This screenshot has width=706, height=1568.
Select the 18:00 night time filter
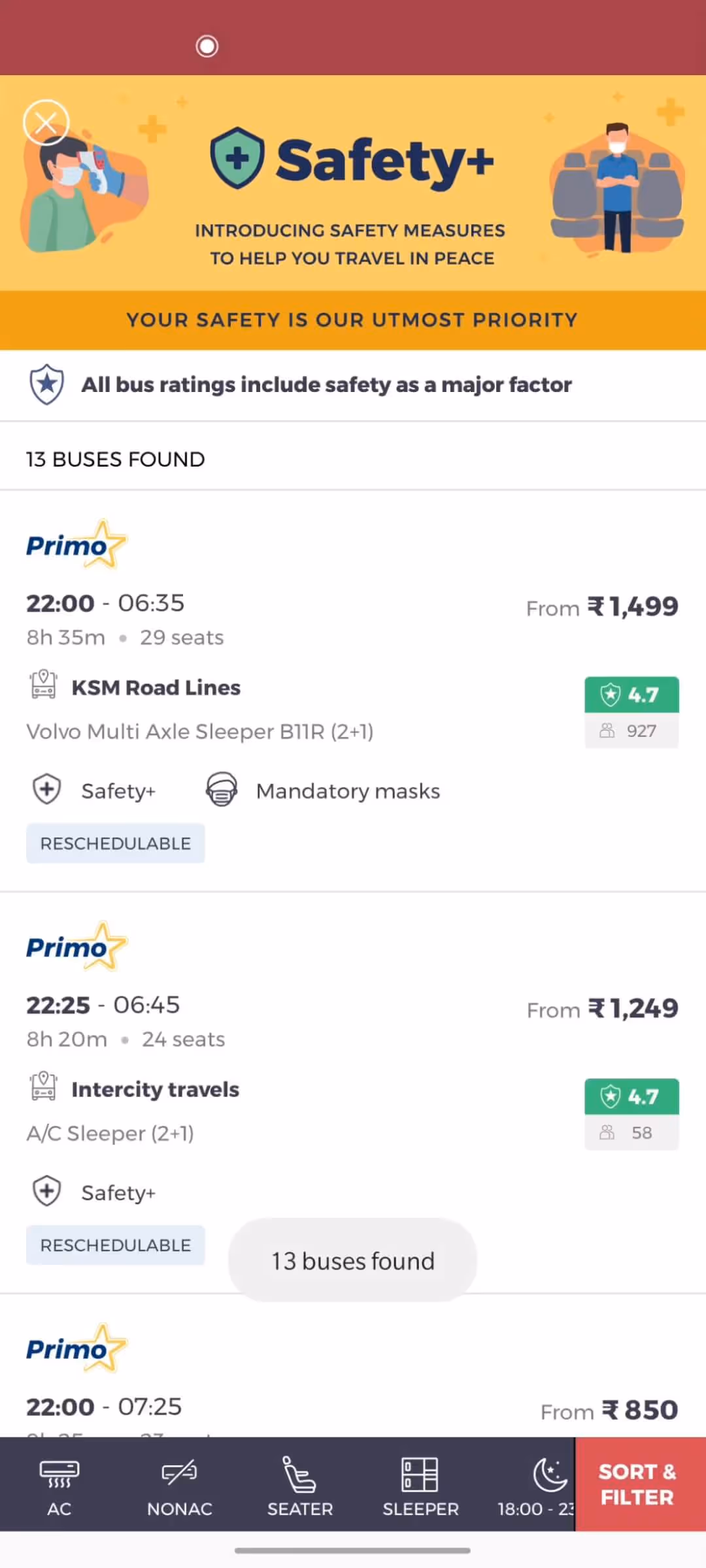click(536, 1484)
